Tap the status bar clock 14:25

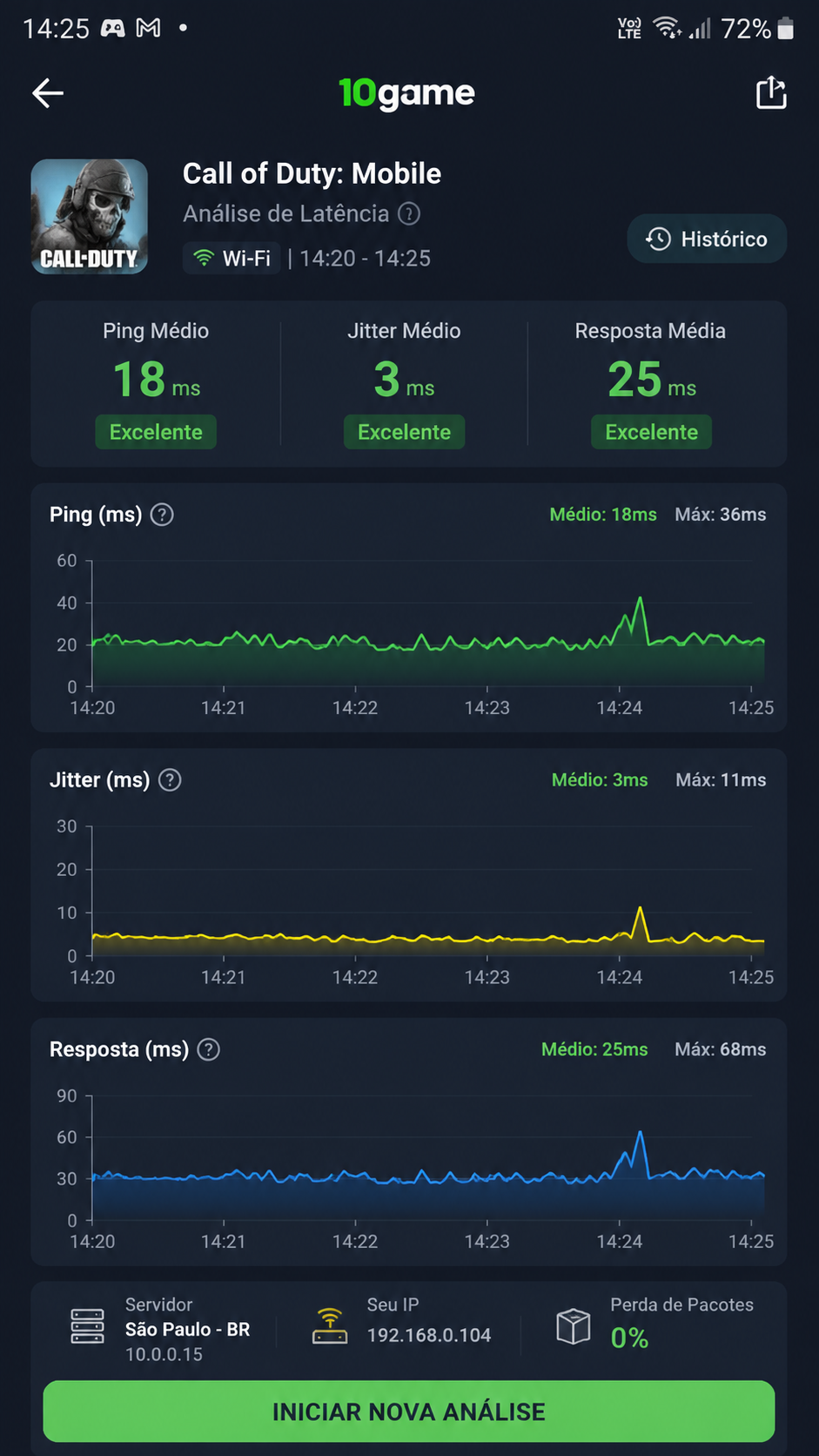click(56, 29)
